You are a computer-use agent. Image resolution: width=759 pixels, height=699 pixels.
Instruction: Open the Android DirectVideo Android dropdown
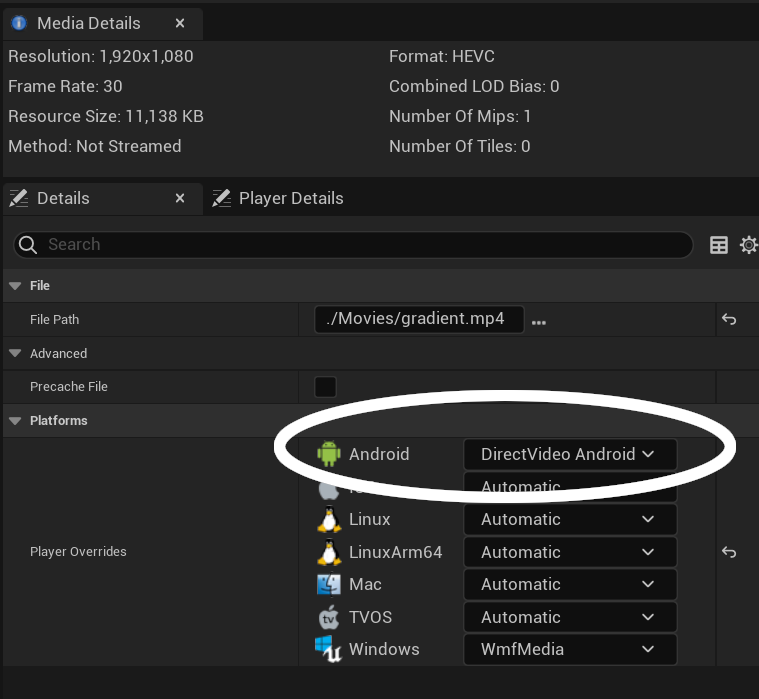pos(569,454)
